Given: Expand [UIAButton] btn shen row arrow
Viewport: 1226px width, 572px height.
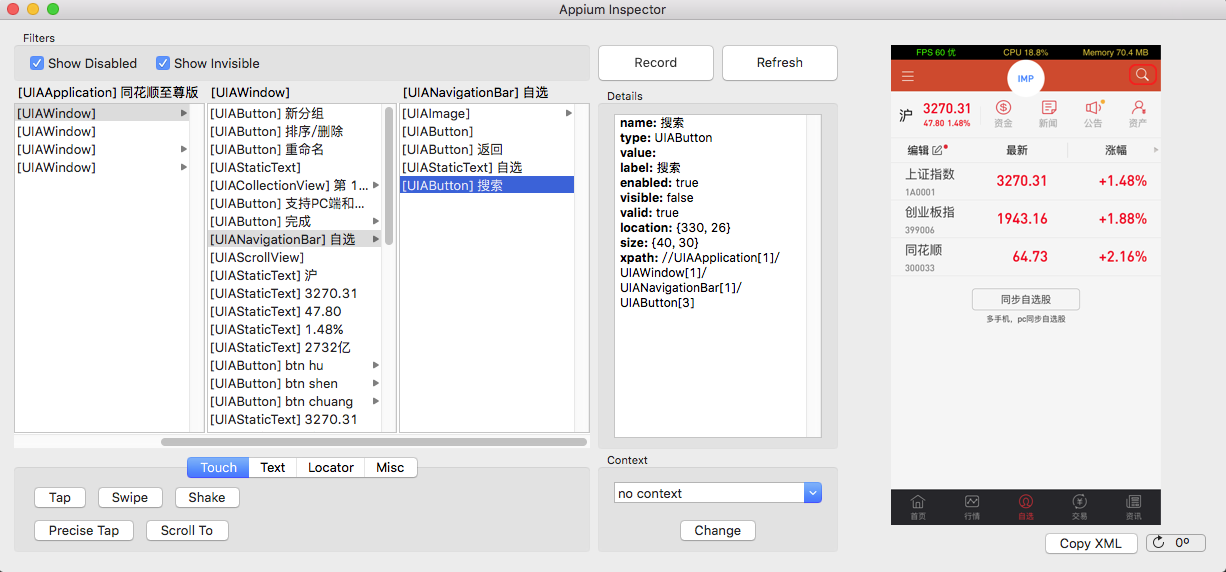Looking at the screenshot, I should point(376,383).
